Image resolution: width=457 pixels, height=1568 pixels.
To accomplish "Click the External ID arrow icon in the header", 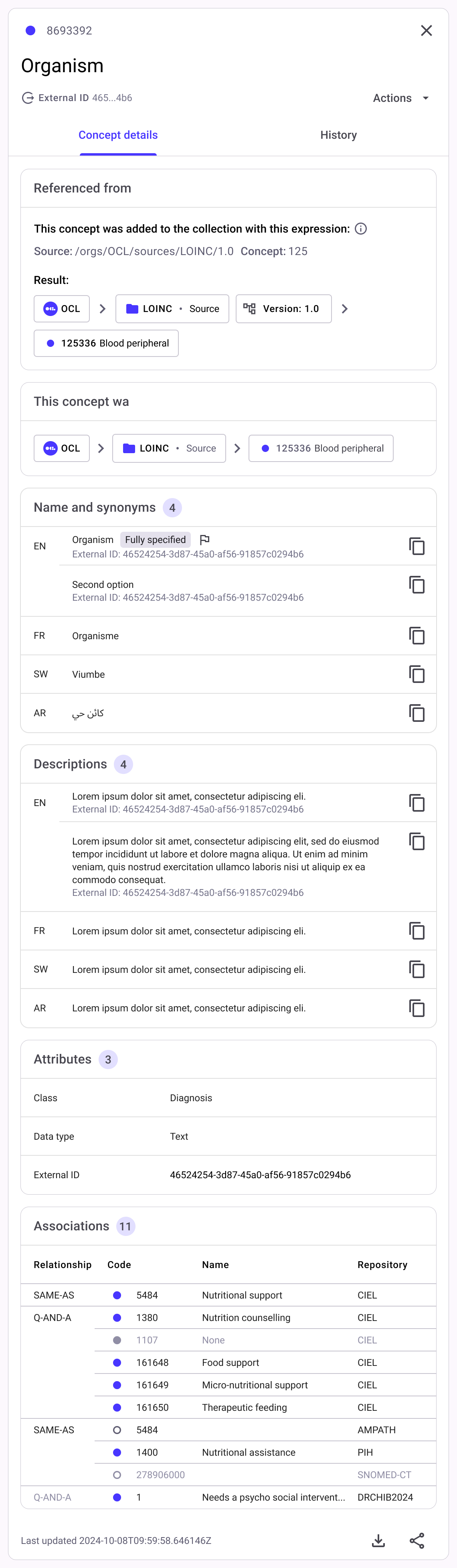I will click(x=27, y=98).
